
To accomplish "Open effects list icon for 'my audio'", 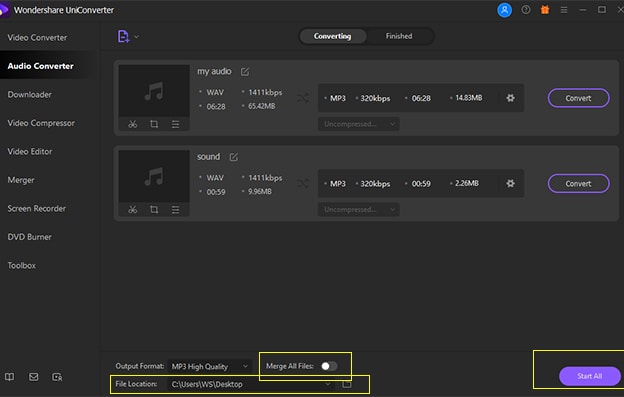I will (x=175, y=125).
